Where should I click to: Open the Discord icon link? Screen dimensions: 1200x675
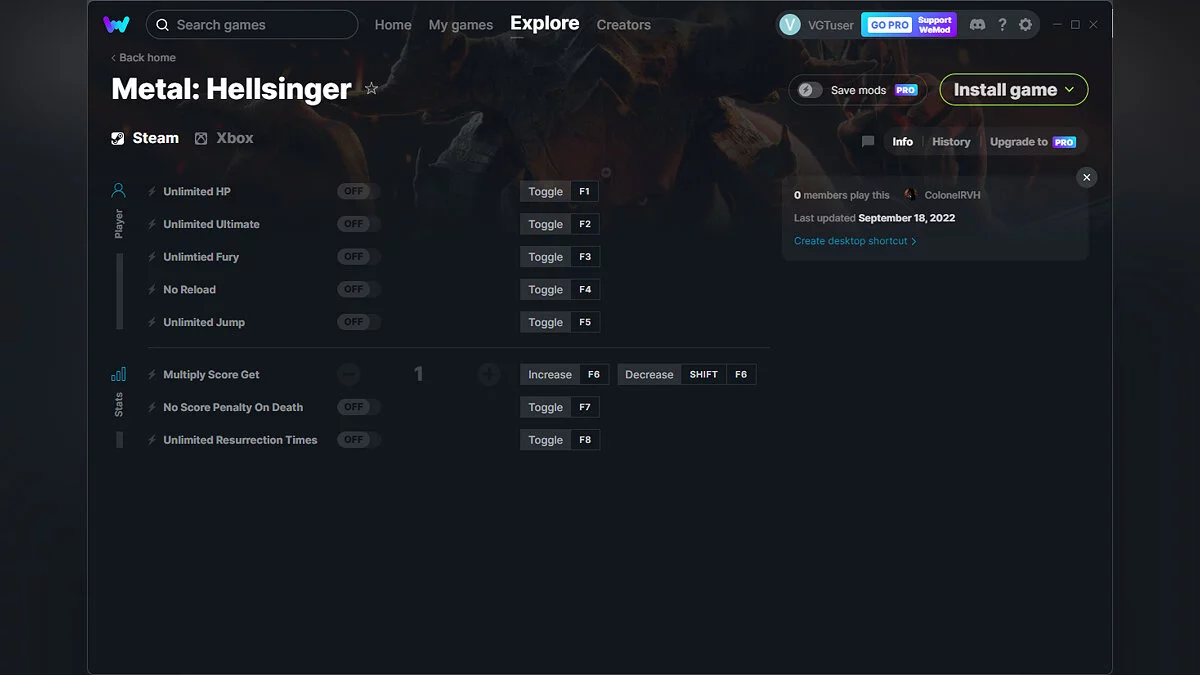(977, 24)
